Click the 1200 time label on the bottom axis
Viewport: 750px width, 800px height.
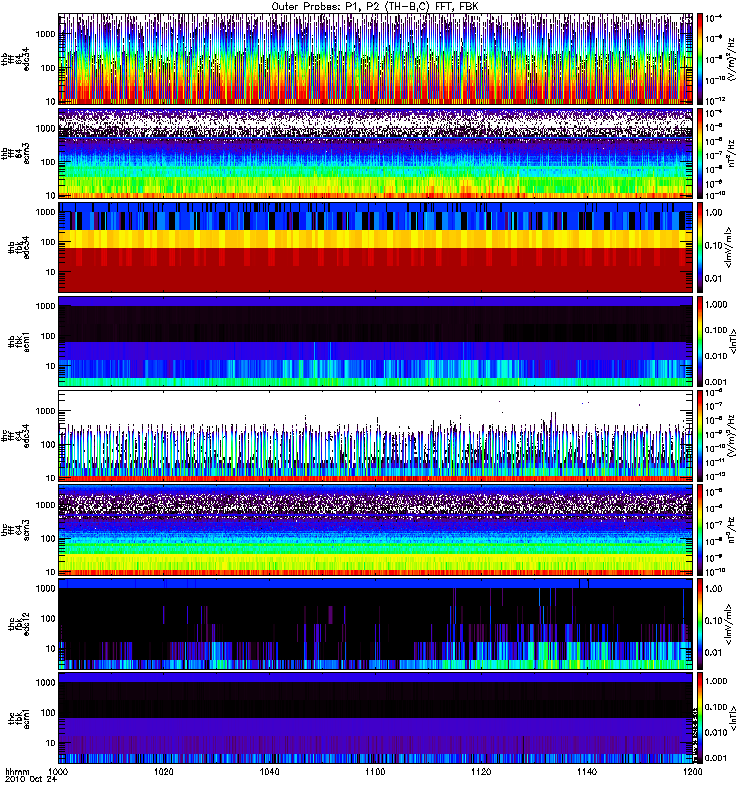click(x=692, y=771)
